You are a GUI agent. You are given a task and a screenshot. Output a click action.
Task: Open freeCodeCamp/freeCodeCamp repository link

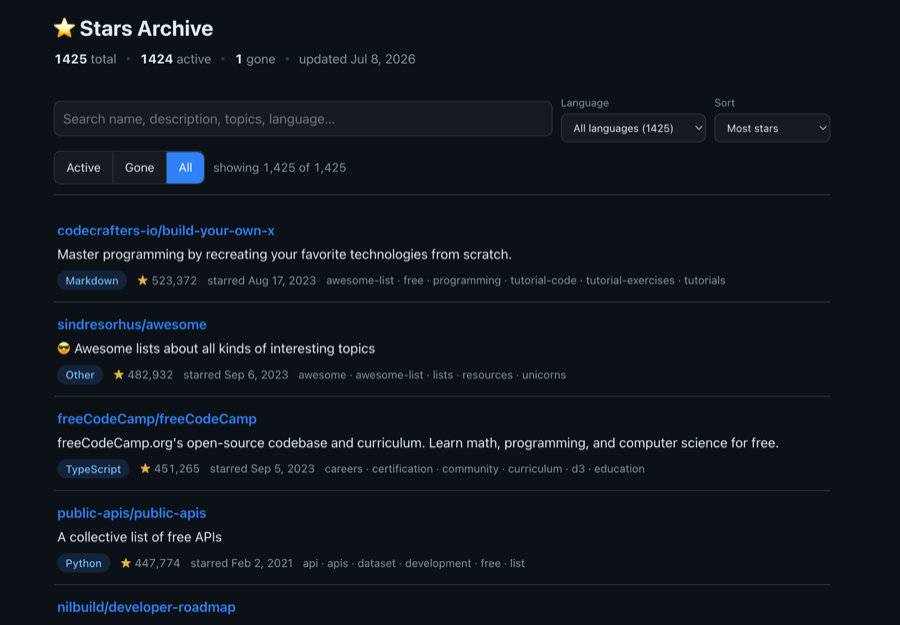pyautogui.click(x=157, y=418)
